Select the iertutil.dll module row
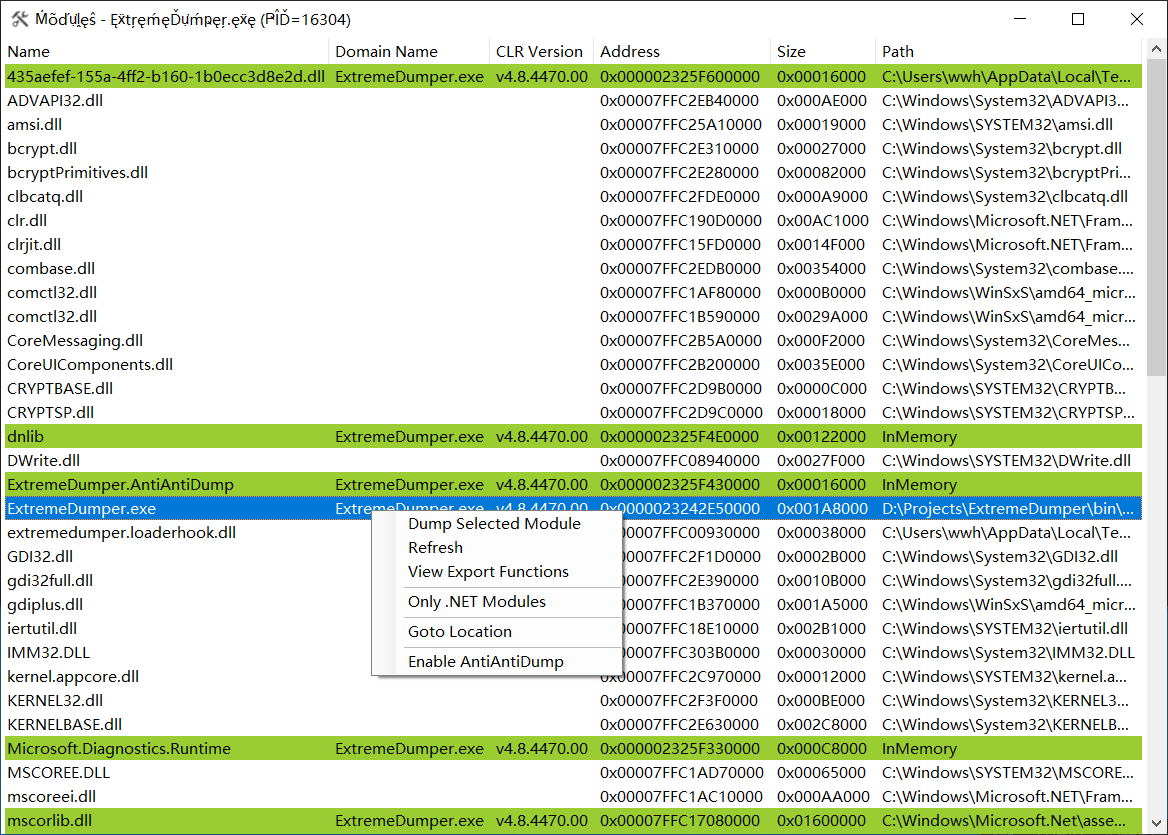Screen dimensions: 1168x835 coord(573,629)
